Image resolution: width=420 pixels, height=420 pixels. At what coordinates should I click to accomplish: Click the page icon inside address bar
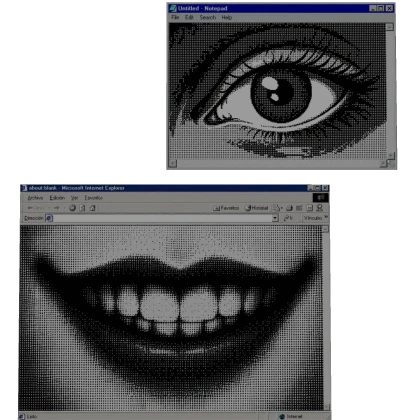click(49, 218)
